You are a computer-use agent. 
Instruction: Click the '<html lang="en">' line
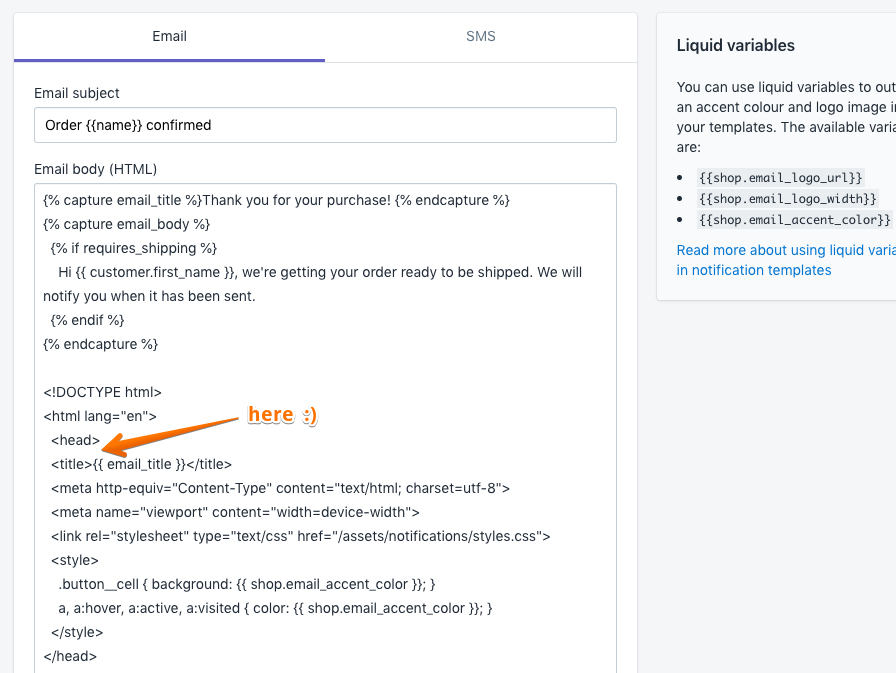point(100,416)
